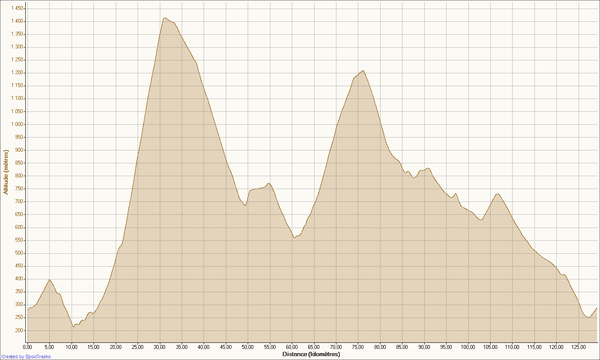Click the '1 150' altitude tick label
This screenshot has width=600, height=360.
pyautogui.click(x=17, y=86)
